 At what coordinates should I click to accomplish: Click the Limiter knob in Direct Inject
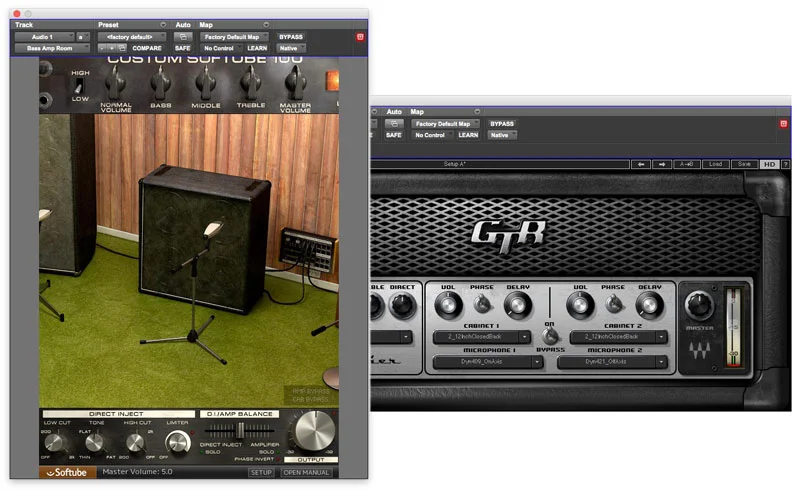click(x=178, y=442)
